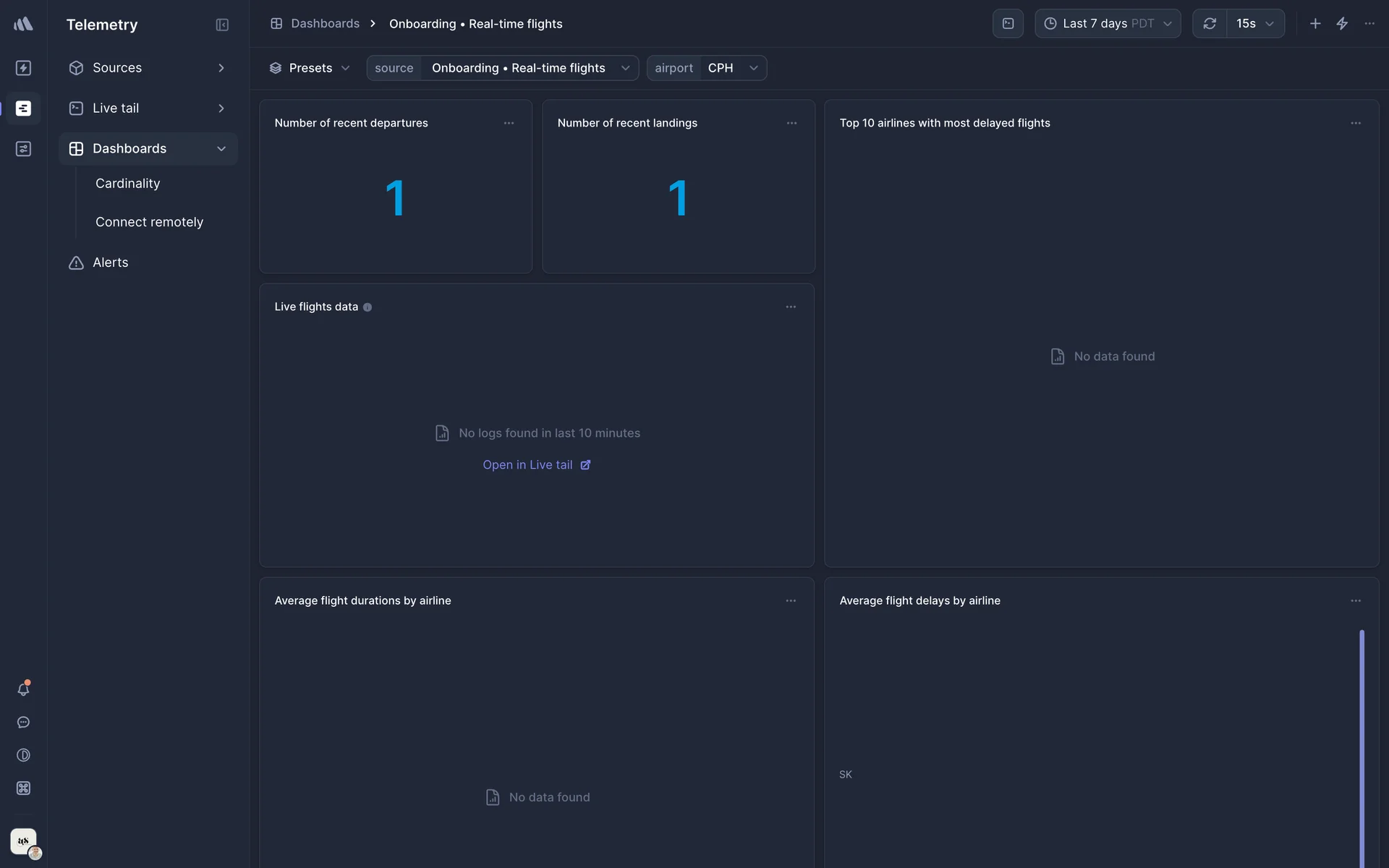Viewport: 1389px width, 868px height.
Task: Click the lightning bolt icon in header
Action: [1342, 24]
